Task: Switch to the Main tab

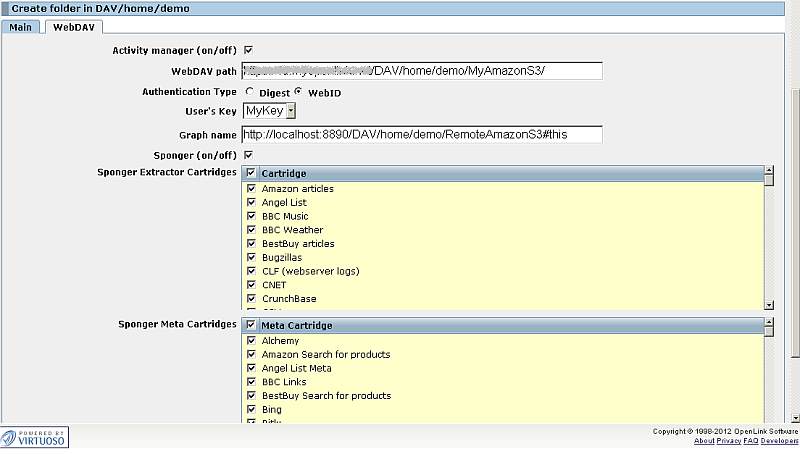Action: click(20, 28)
